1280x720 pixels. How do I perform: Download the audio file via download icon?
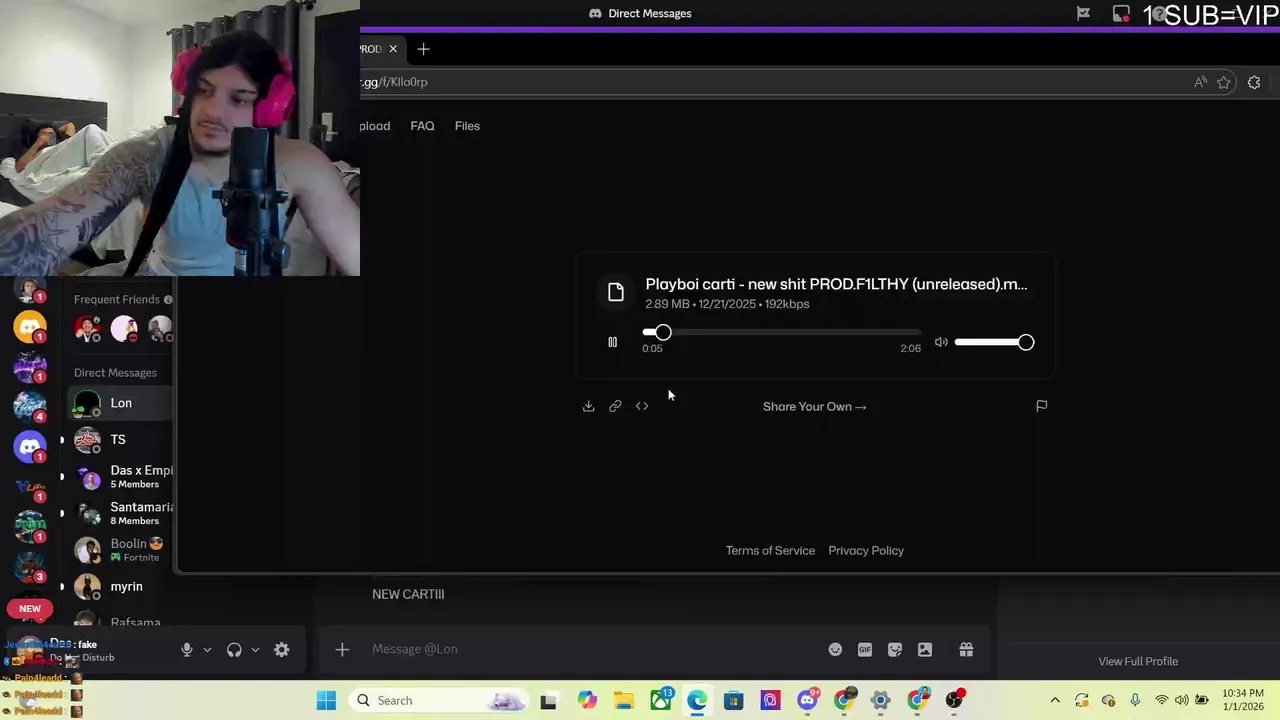coord(588,406)
